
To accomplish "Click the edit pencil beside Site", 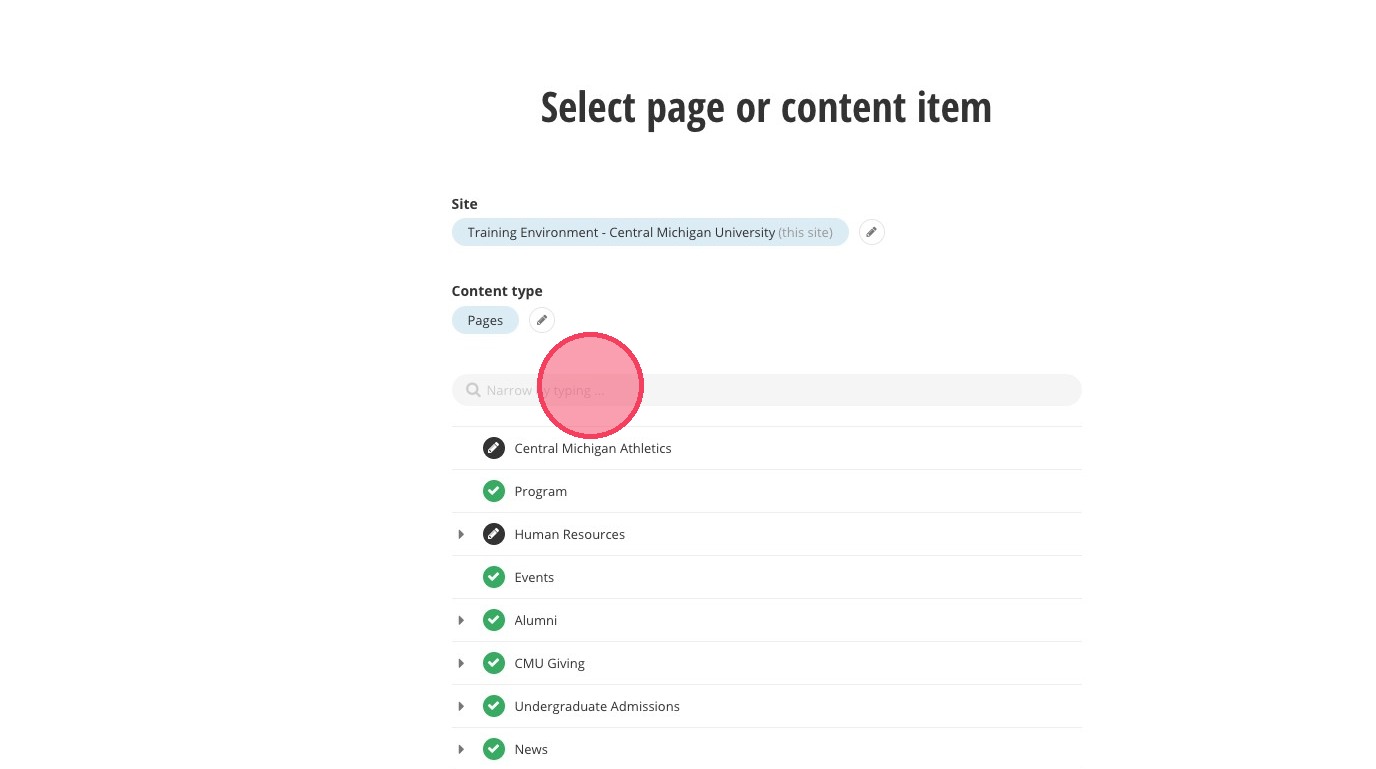I will tap(871, 232).
